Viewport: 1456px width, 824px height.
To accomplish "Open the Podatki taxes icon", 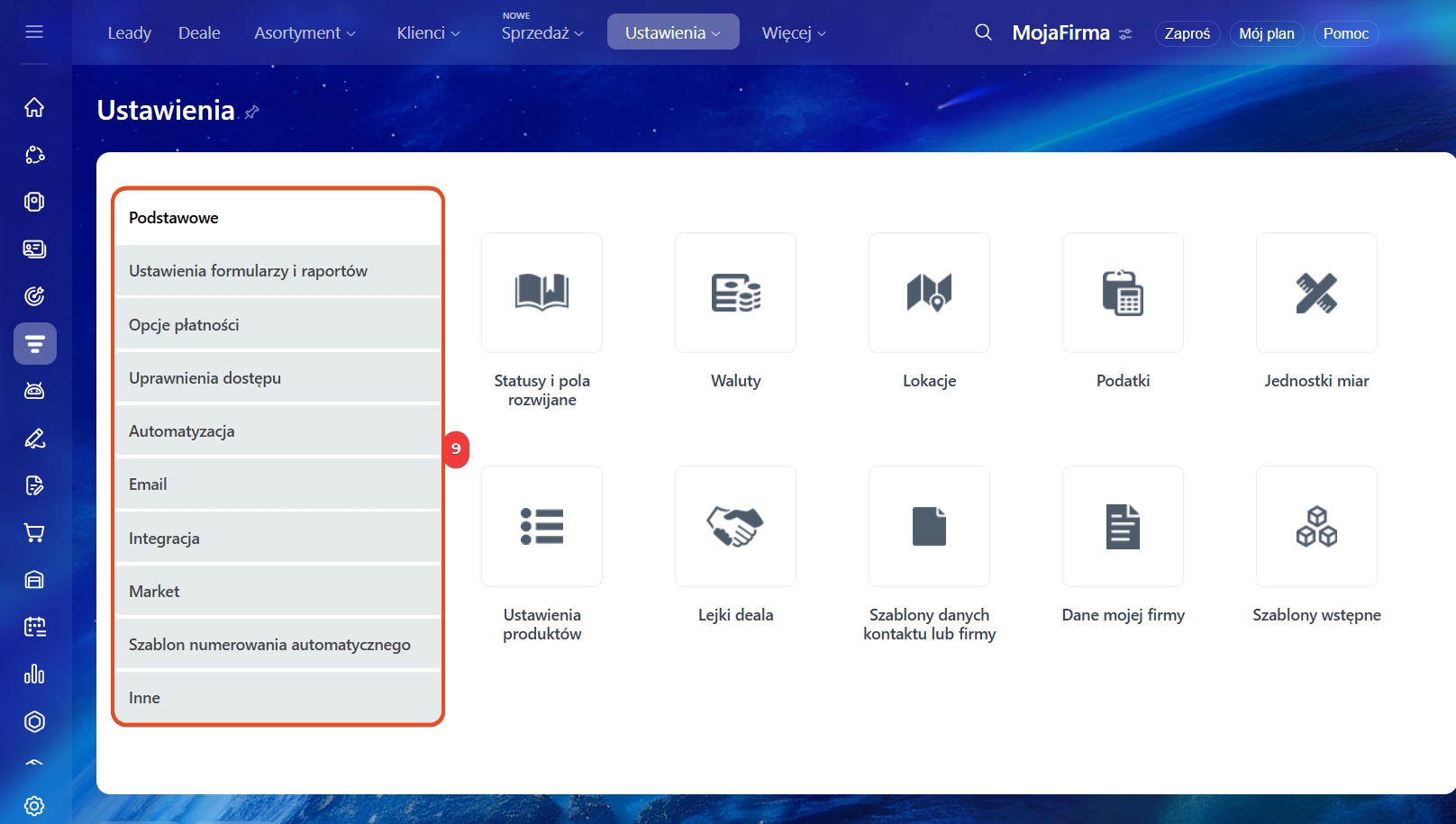I will (1123, 293).
